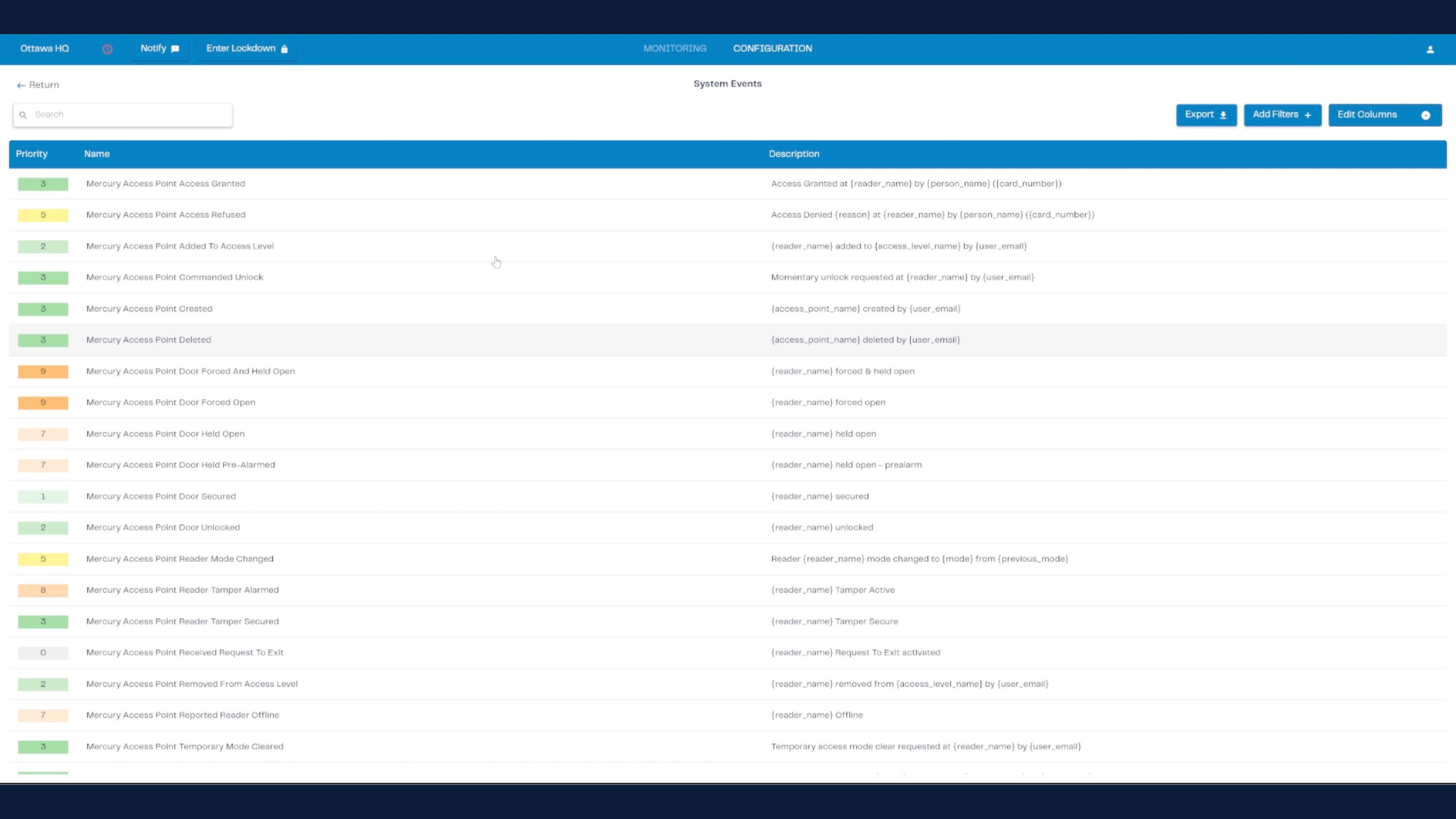1456x819 pixels.
Task: Sort by the Priority column header
Action: point(32,154)
